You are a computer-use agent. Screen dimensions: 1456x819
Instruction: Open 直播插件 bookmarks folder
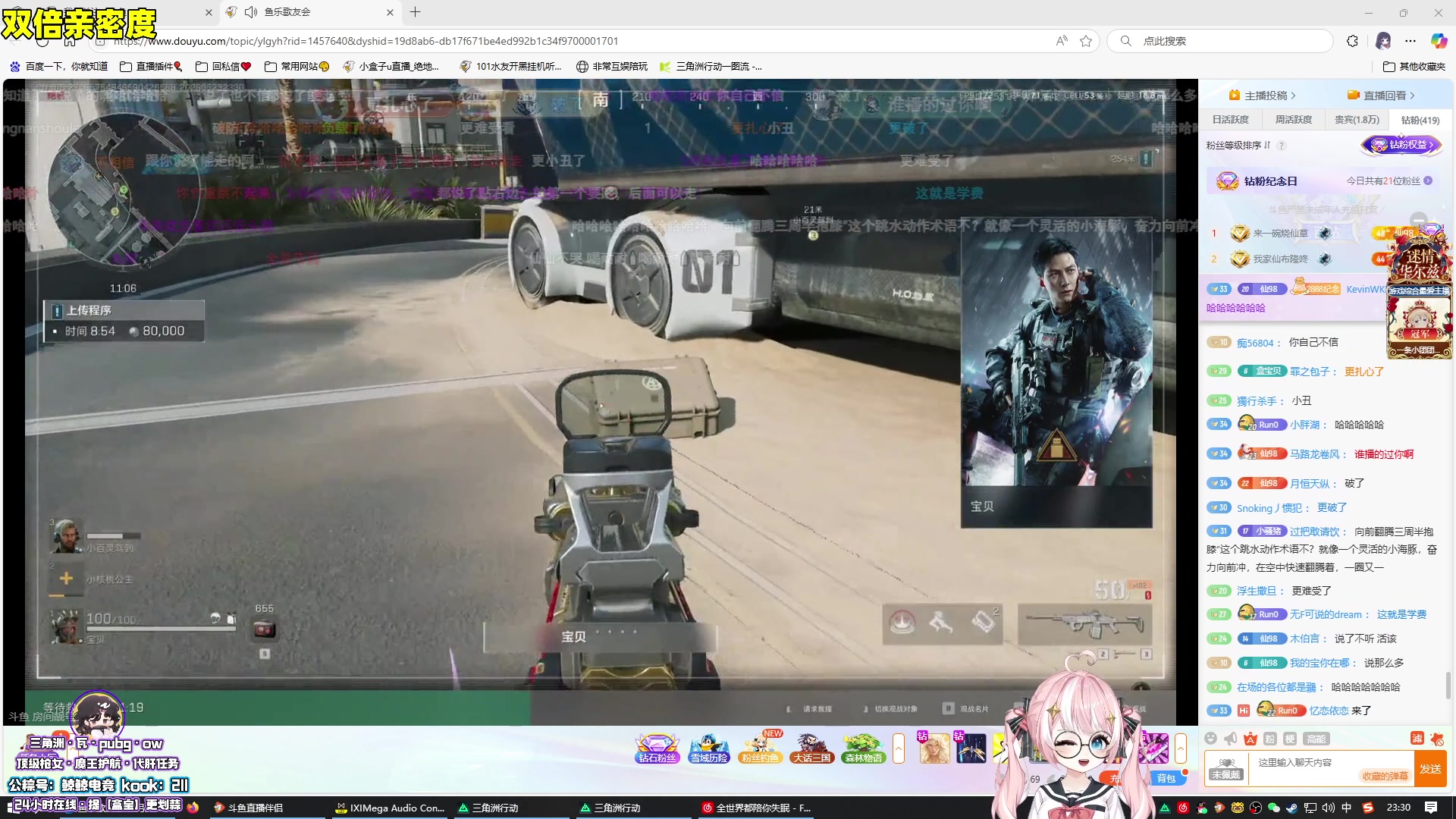click(151, 67)
